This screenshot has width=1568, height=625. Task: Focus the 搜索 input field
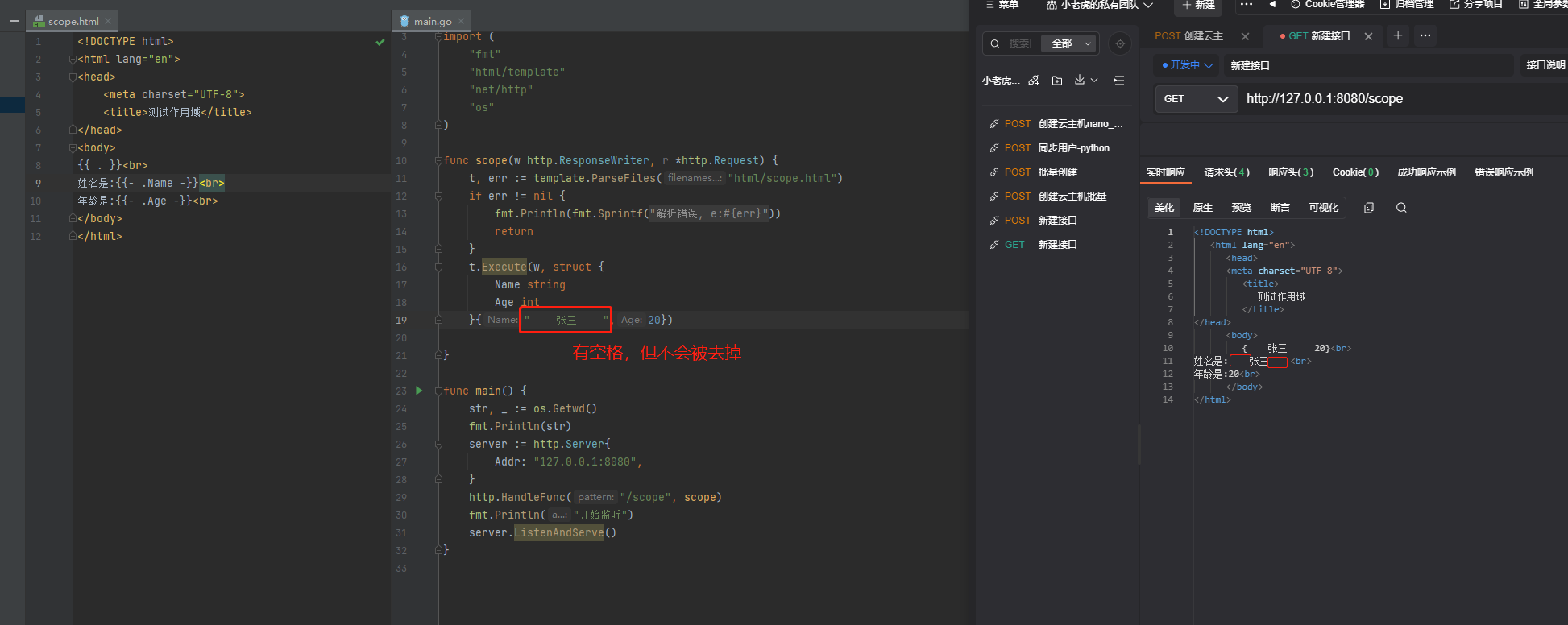coord(1021,43)
